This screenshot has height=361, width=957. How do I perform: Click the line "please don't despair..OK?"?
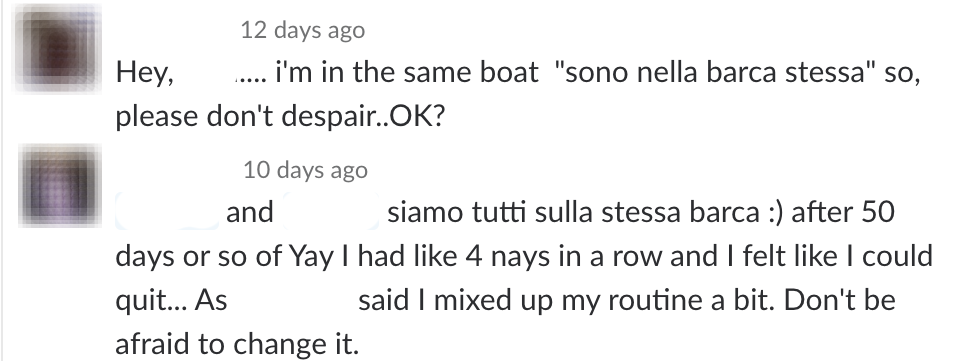click(x=280, y=117)
